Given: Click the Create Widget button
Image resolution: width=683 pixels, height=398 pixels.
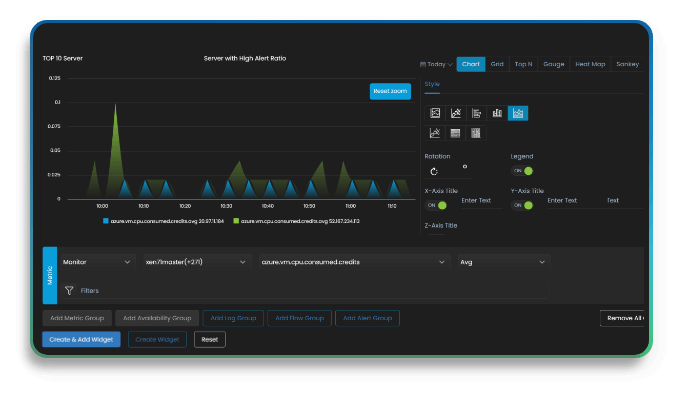Looking at the screenshot, I should (x=157, y=340).
